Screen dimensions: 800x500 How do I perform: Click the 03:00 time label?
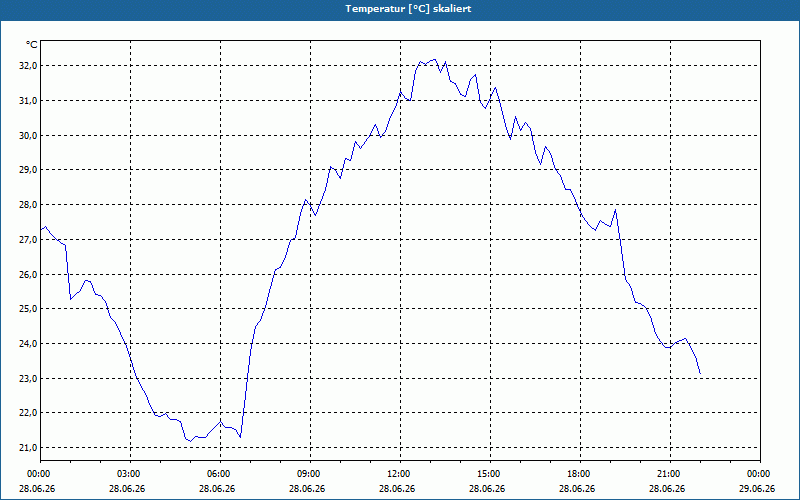[x=130, y=474]
